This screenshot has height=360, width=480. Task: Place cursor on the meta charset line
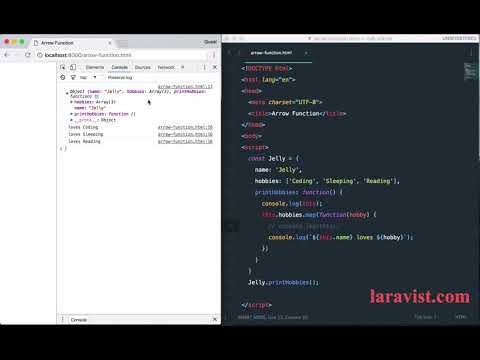(x=285, y=102)
